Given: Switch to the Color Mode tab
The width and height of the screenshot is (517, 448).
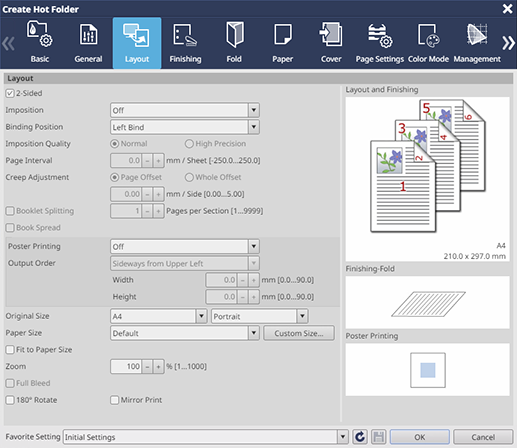Looking at the screenshot, I should 428,43.
